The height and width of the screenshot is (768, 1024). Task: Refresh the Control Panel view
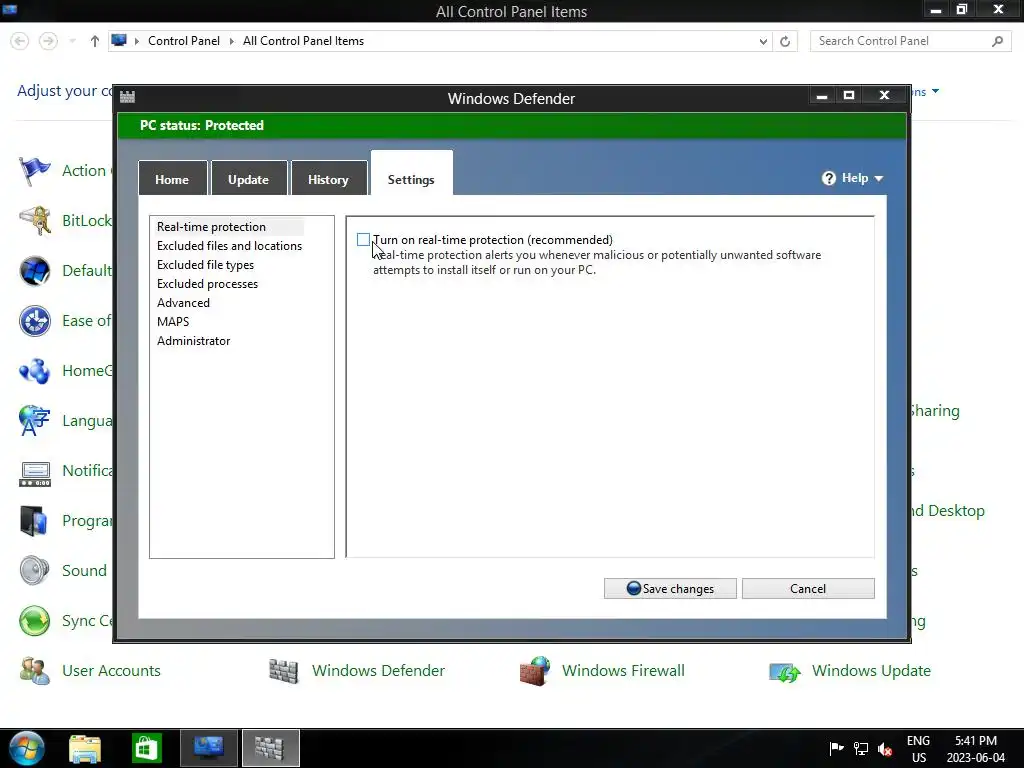[x=785, y=41]
